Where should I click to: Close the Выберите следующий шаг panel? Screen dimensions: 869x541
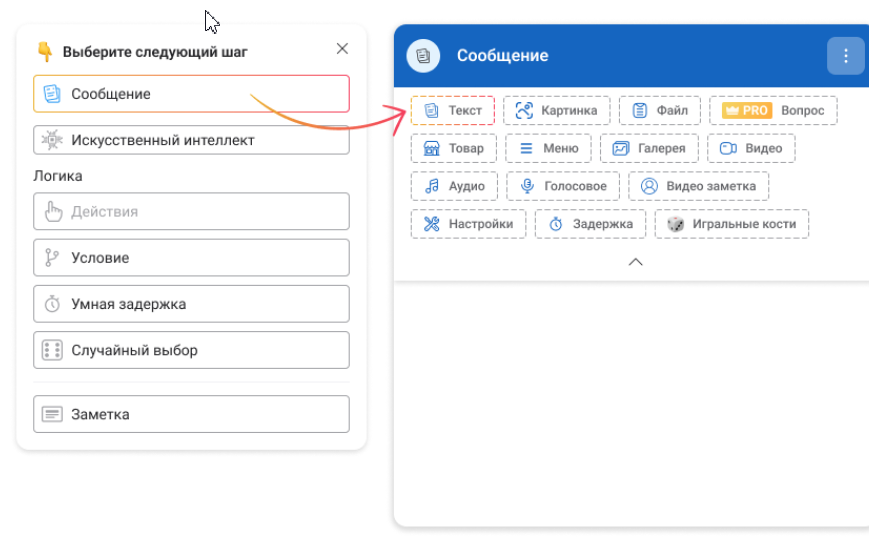pos(342,49)
